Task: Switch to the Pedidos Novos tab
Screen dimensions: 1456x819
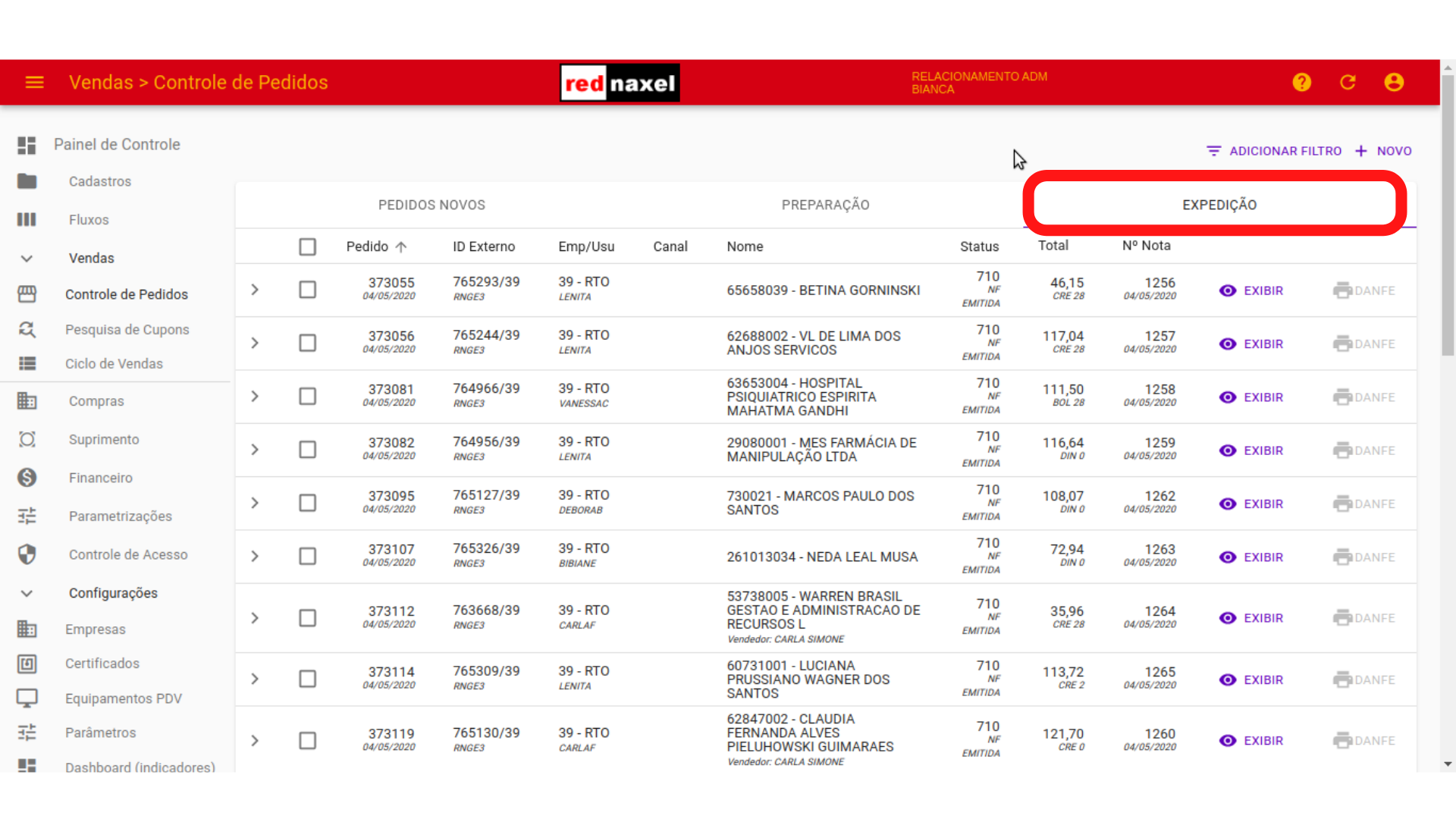Action: [431, 206]
